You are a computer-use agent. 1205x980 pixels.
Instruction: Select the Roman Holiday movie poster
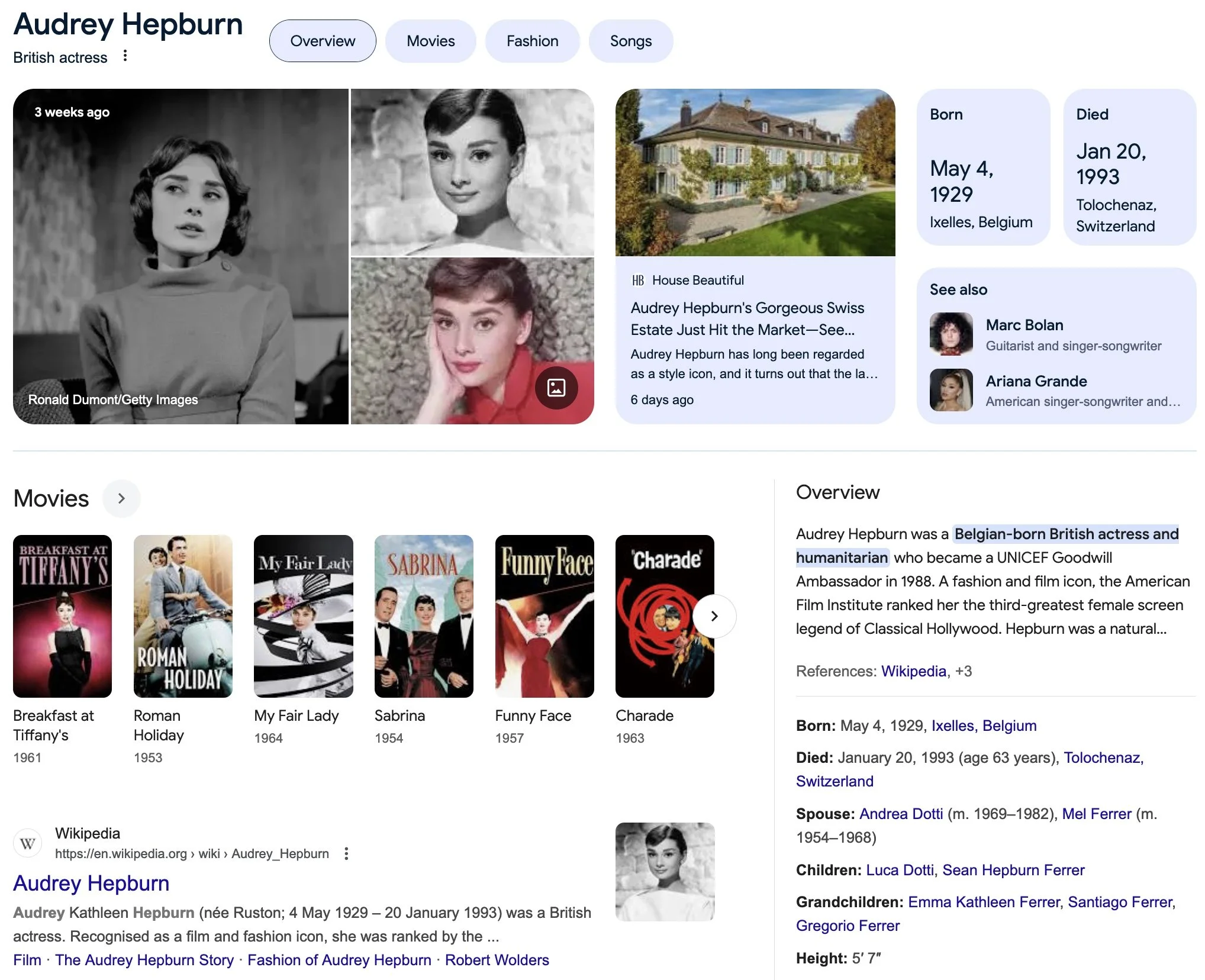[x=183, y=616]
